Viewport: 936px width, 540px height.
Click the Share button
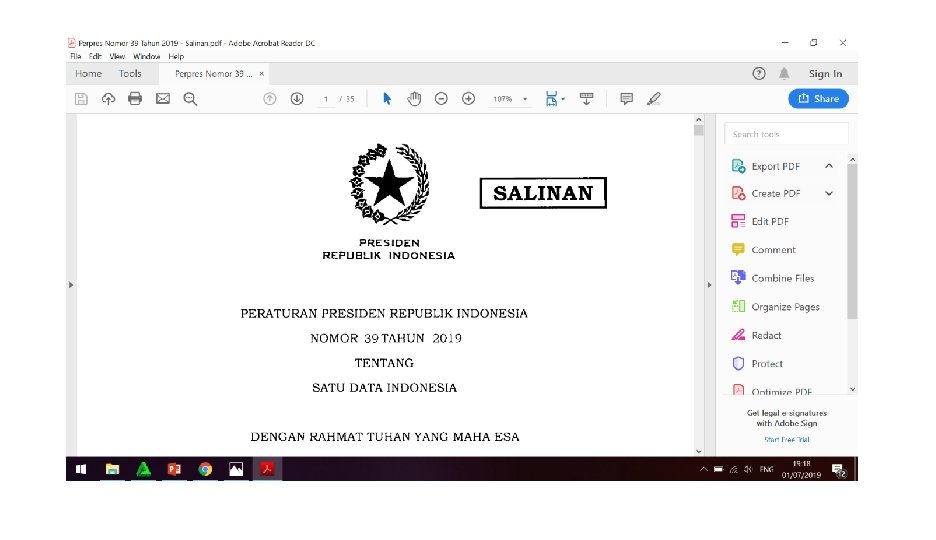pos(818,98)
